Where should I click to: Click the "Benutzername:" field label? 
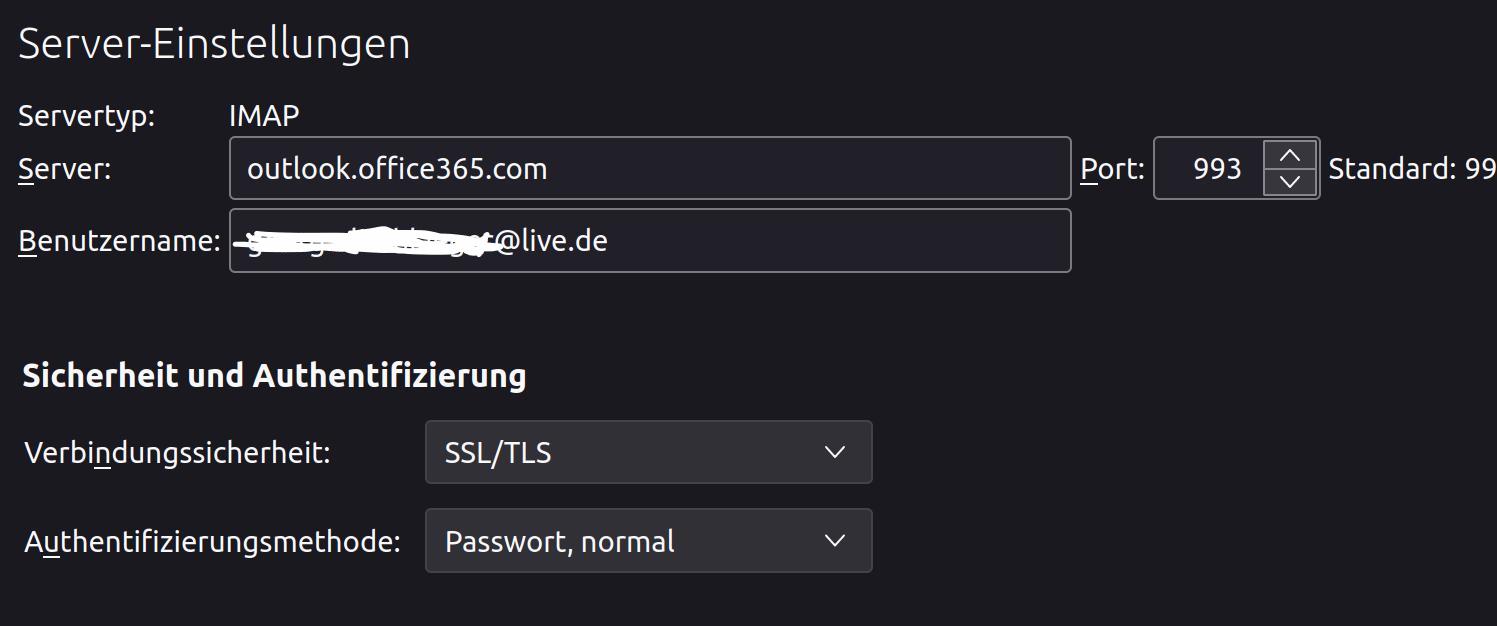click(x=119, y=241)
